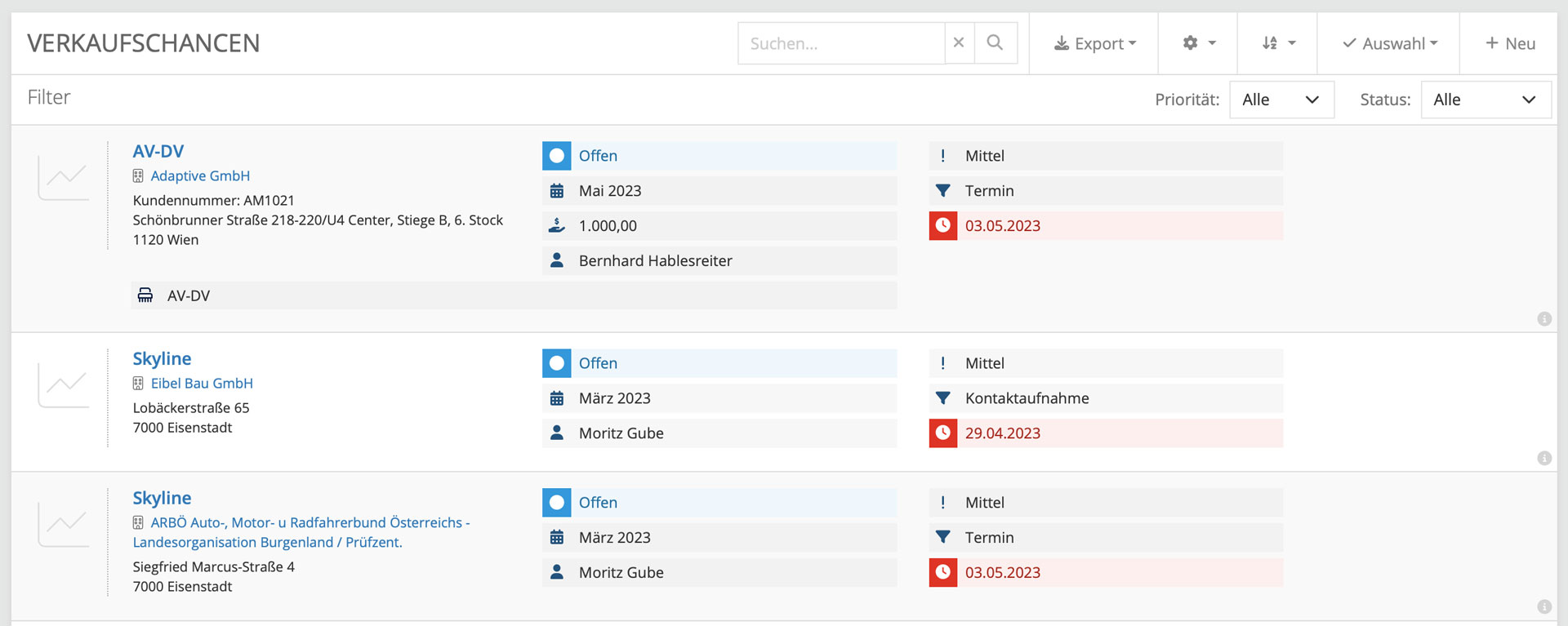The width and height of the screenshot is (1568, 626).
Task: Open the Export menu
Action: [1094, 43]
